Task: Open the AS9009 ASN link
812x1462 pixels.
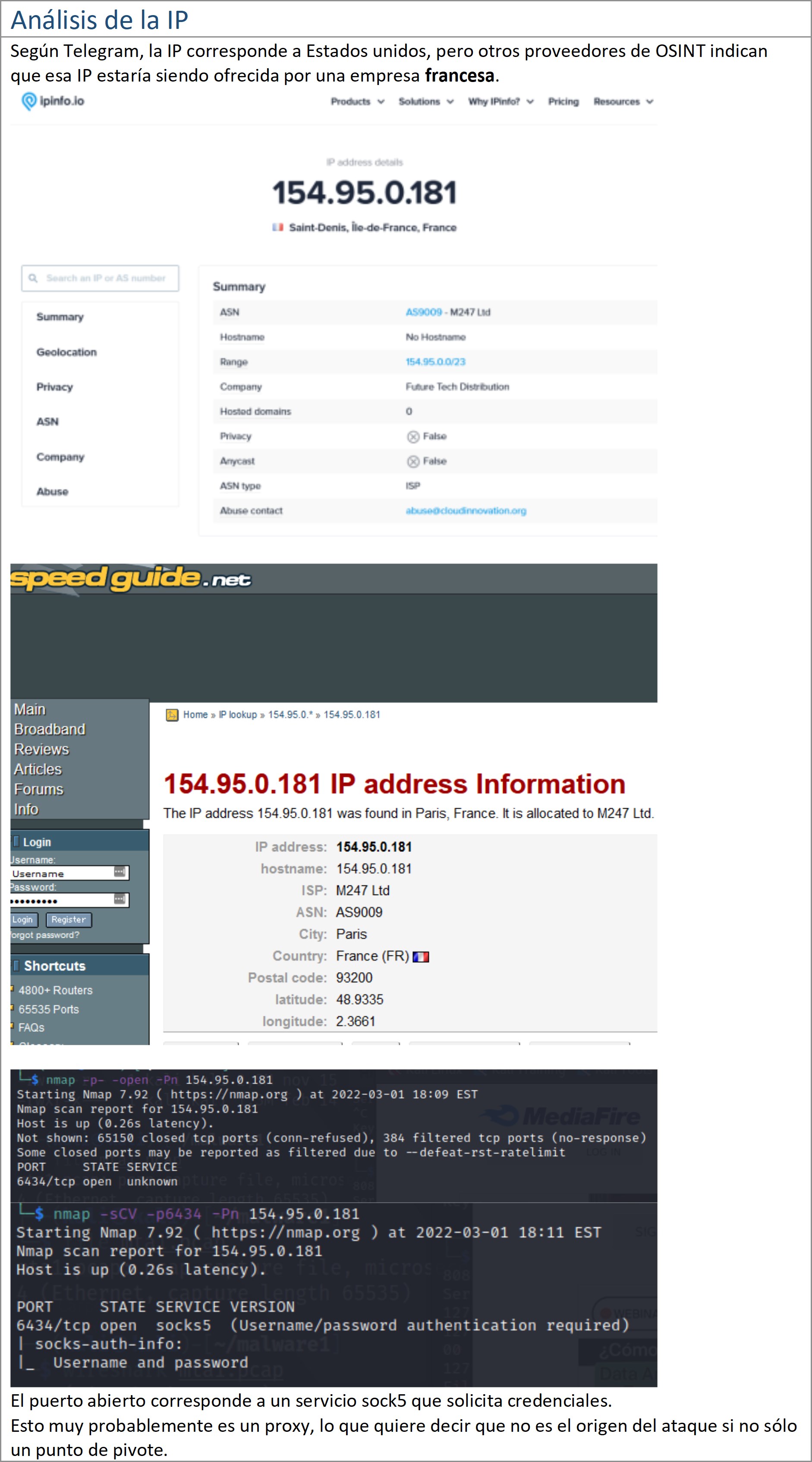Action: pos(423,312)
